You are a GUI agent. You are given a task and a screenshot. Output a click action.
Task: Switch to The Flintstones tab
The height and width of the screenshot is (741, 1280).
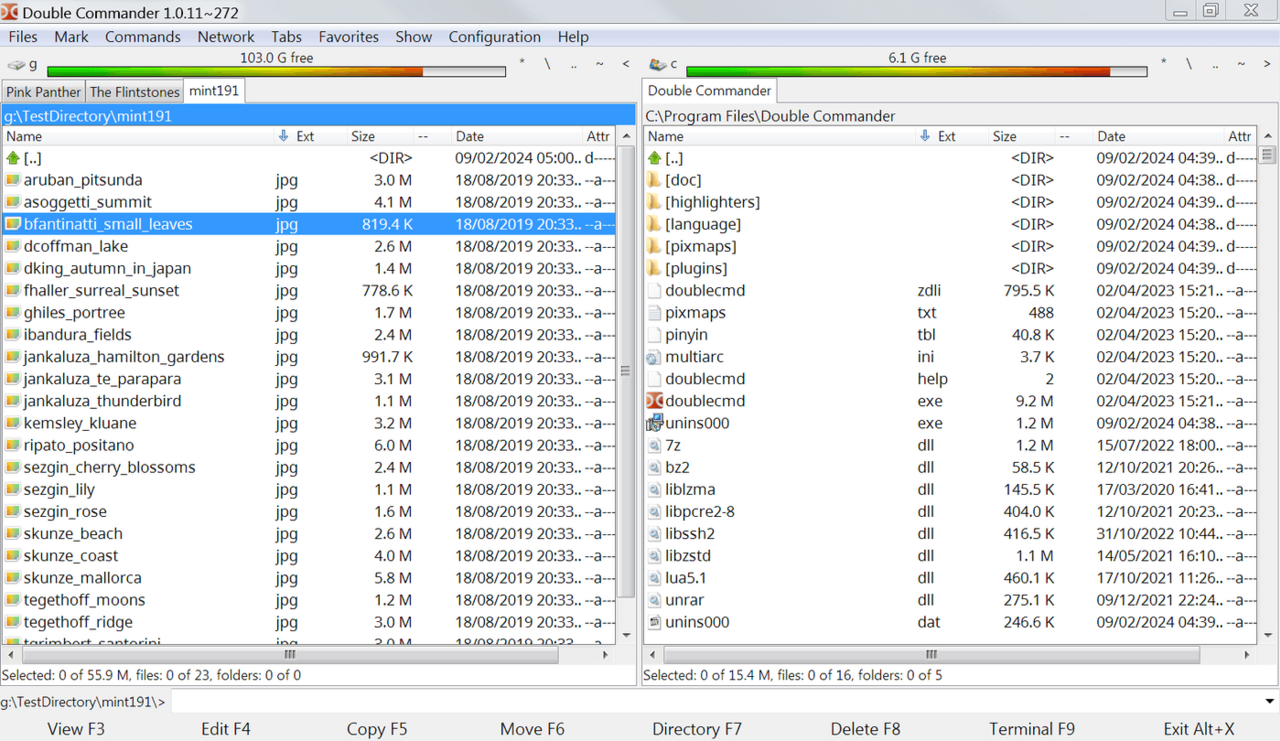135,92
